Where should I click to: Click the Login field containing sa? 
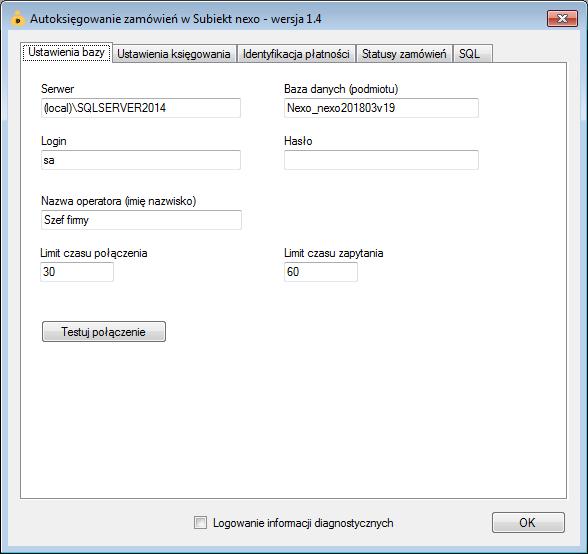[x=141, y=160]
